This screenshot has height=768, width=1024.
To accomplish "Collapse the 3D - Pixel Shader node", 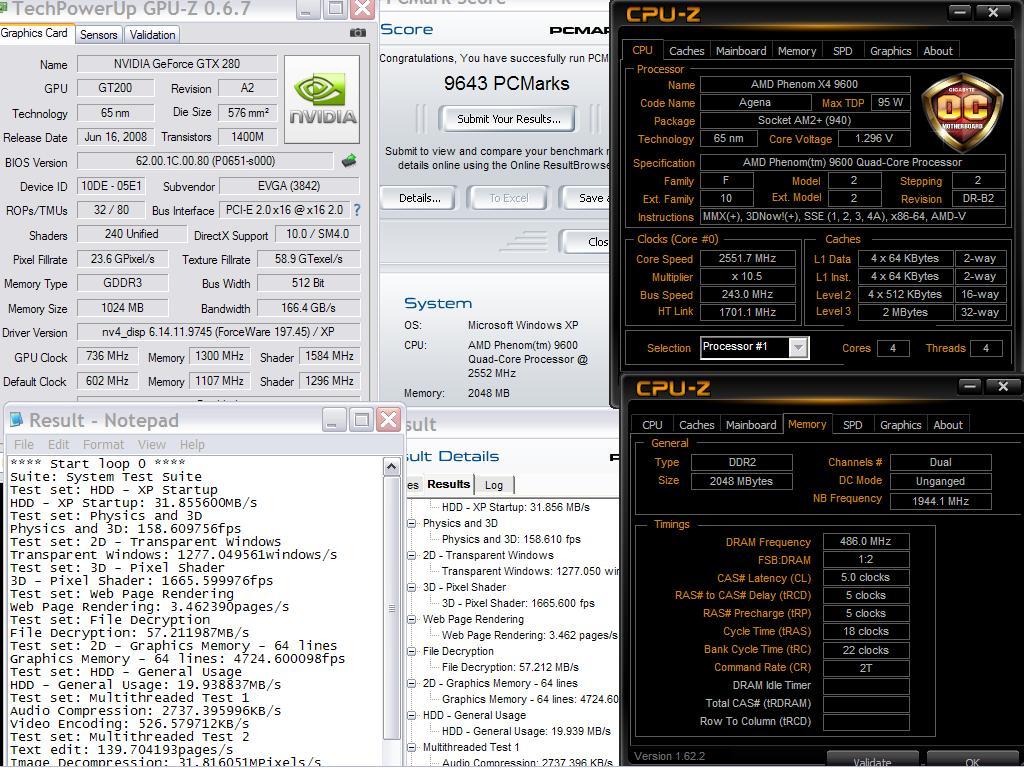I will pos(411,587).
